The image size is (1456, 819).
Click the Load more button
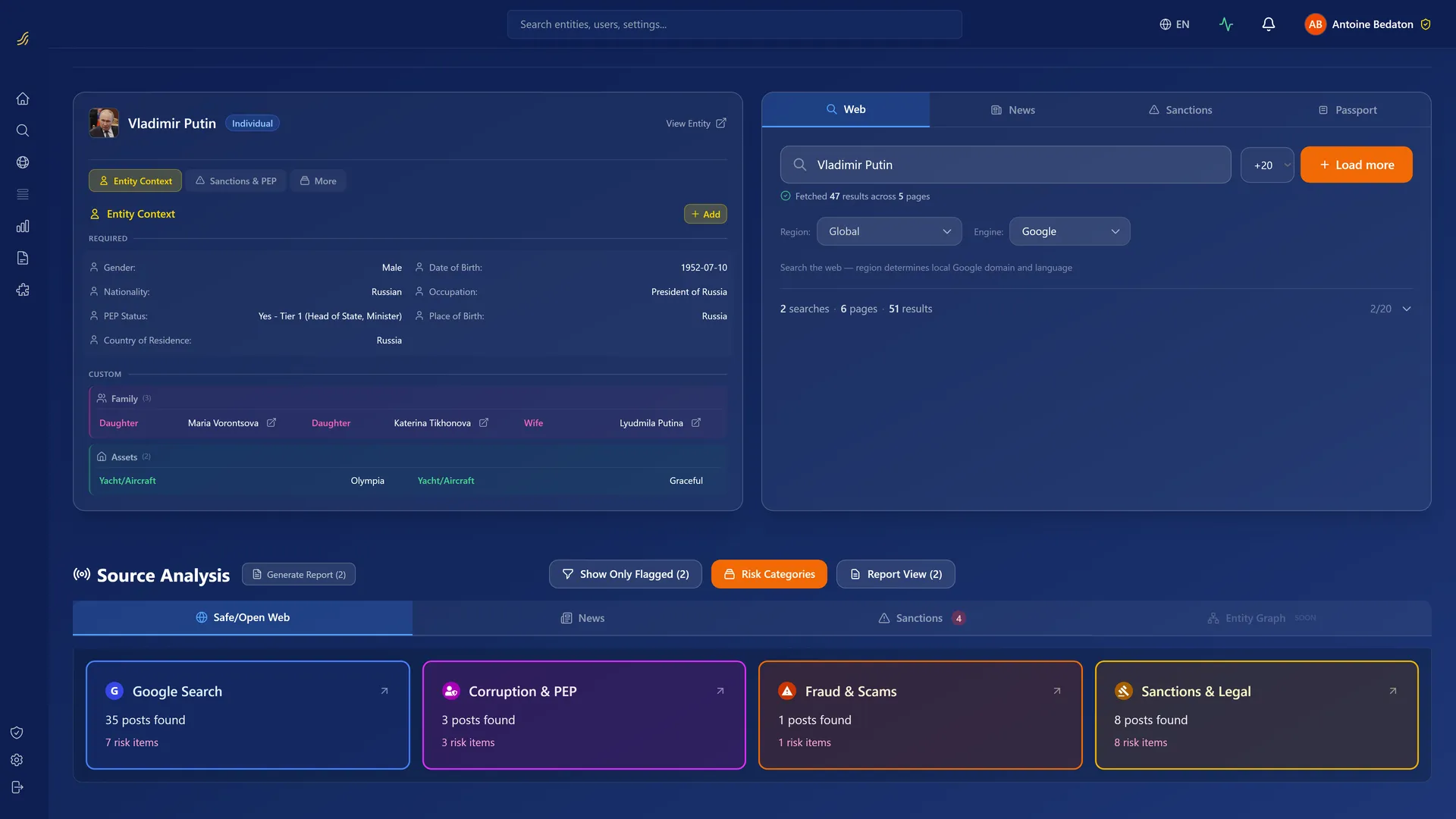(x=1356, y=165)
